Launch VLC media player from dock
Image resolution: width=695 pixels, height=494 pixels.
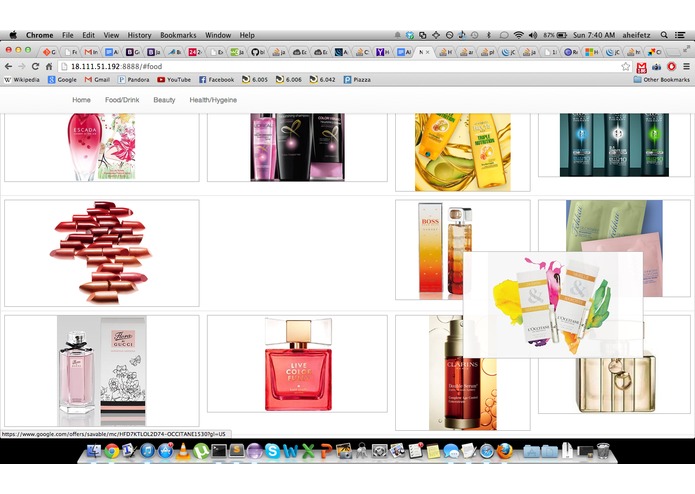coord(183,451)
